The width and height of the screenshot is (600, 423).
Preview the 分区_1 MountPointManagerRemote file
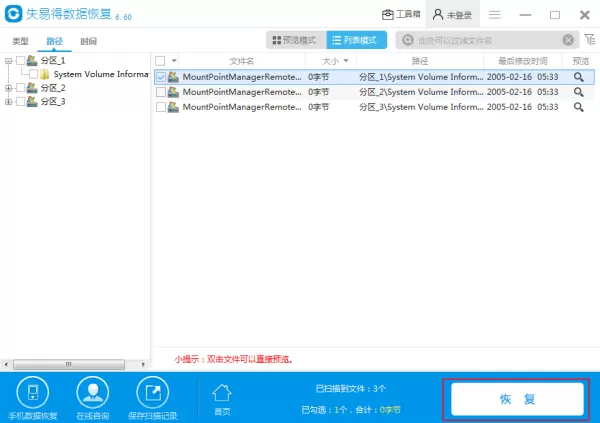click(579, 77)
